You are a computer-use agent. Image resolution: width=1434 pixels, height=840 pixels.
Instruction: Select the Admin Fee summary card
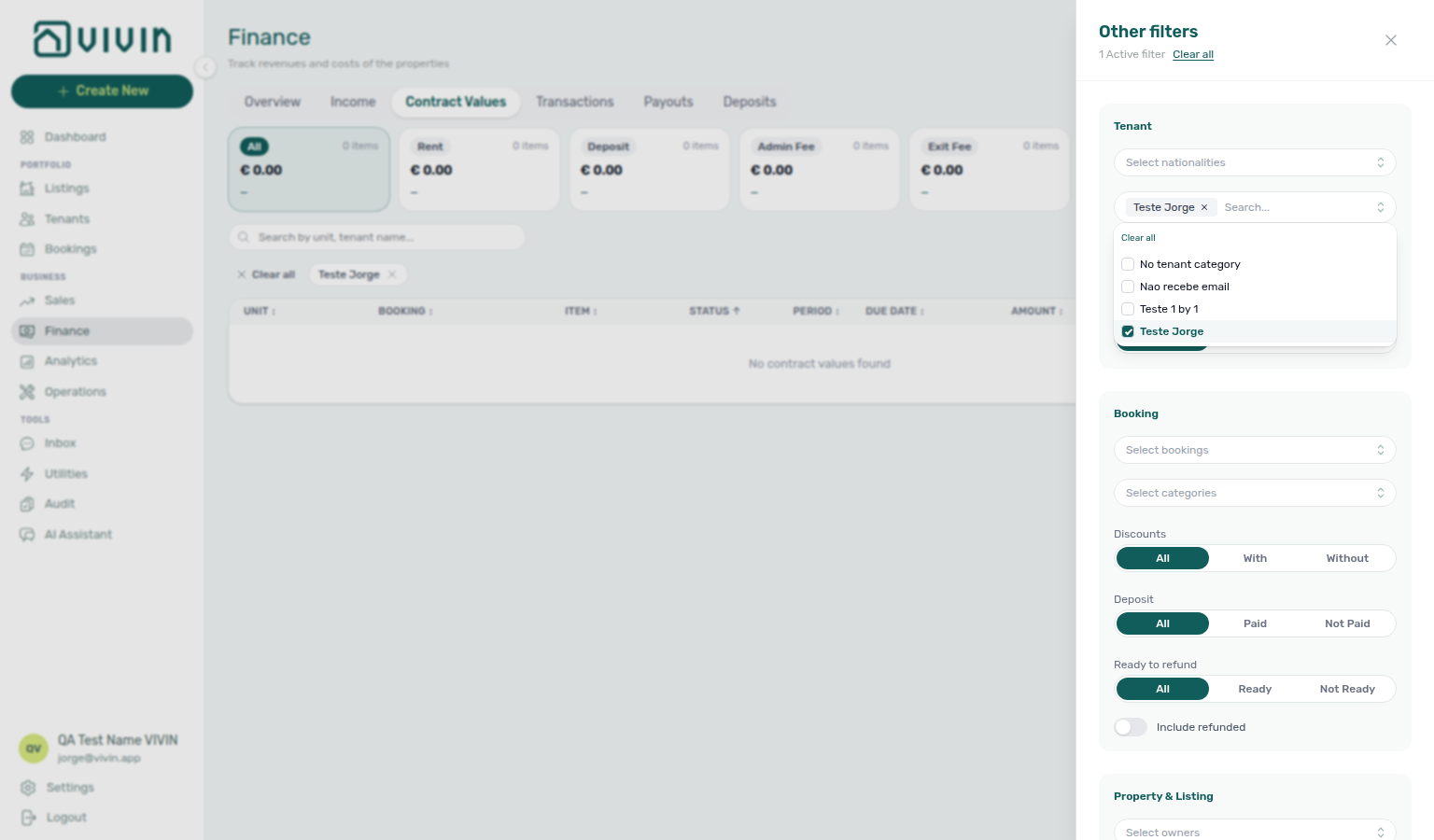[820, 170]
